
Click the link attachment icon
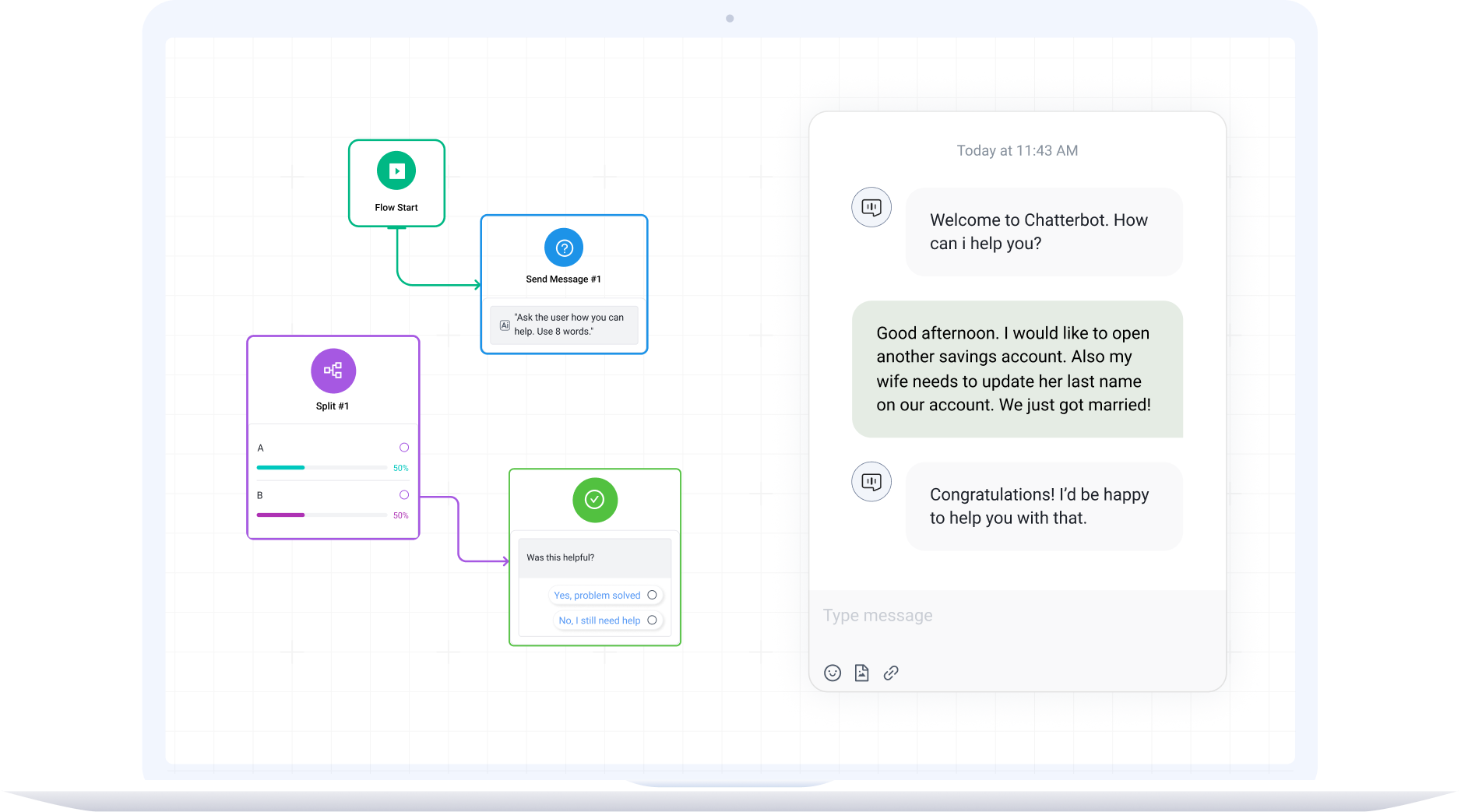[x=890, y=673]
